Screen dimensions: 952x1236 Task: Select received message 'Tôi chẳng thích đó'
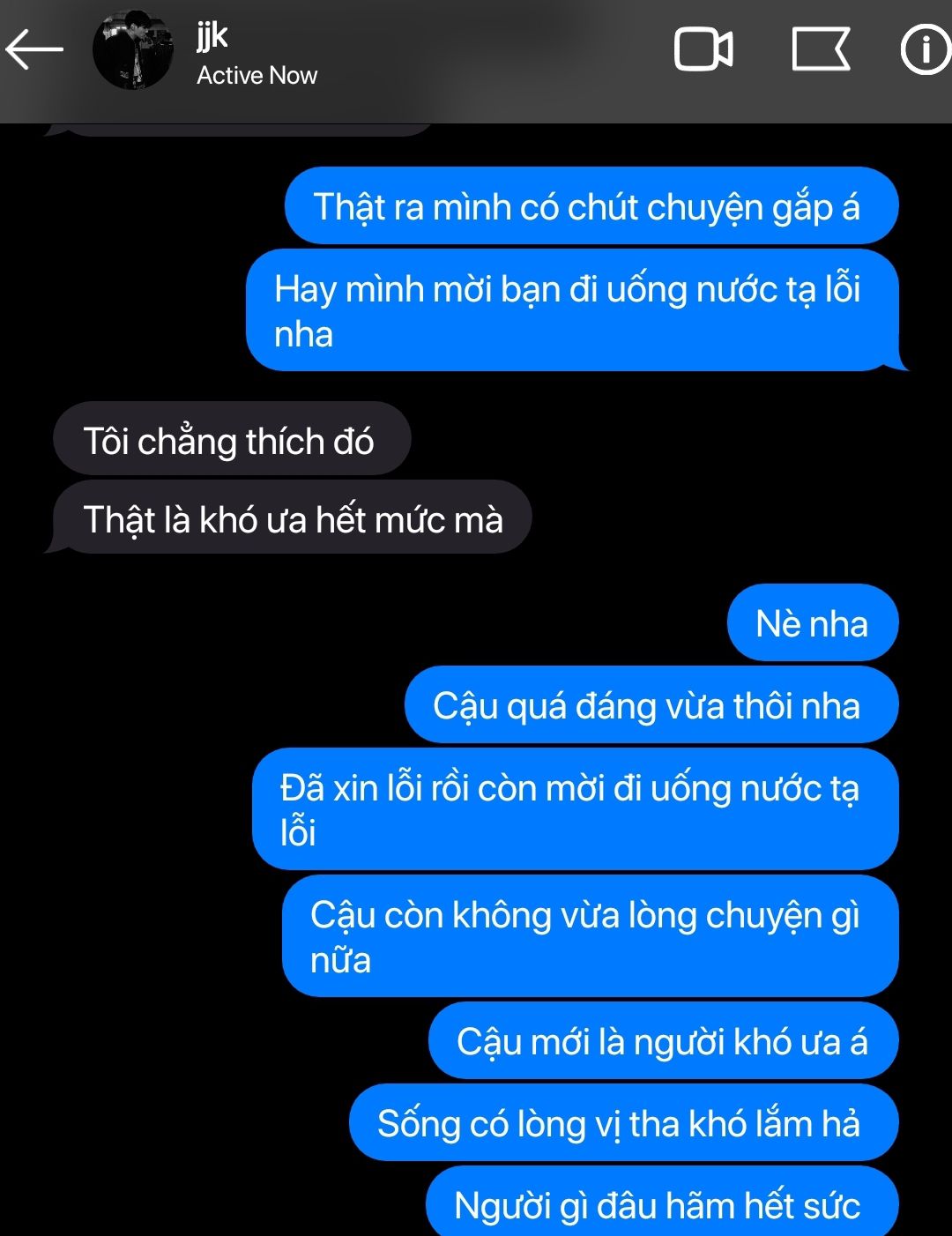click(232, 439)
